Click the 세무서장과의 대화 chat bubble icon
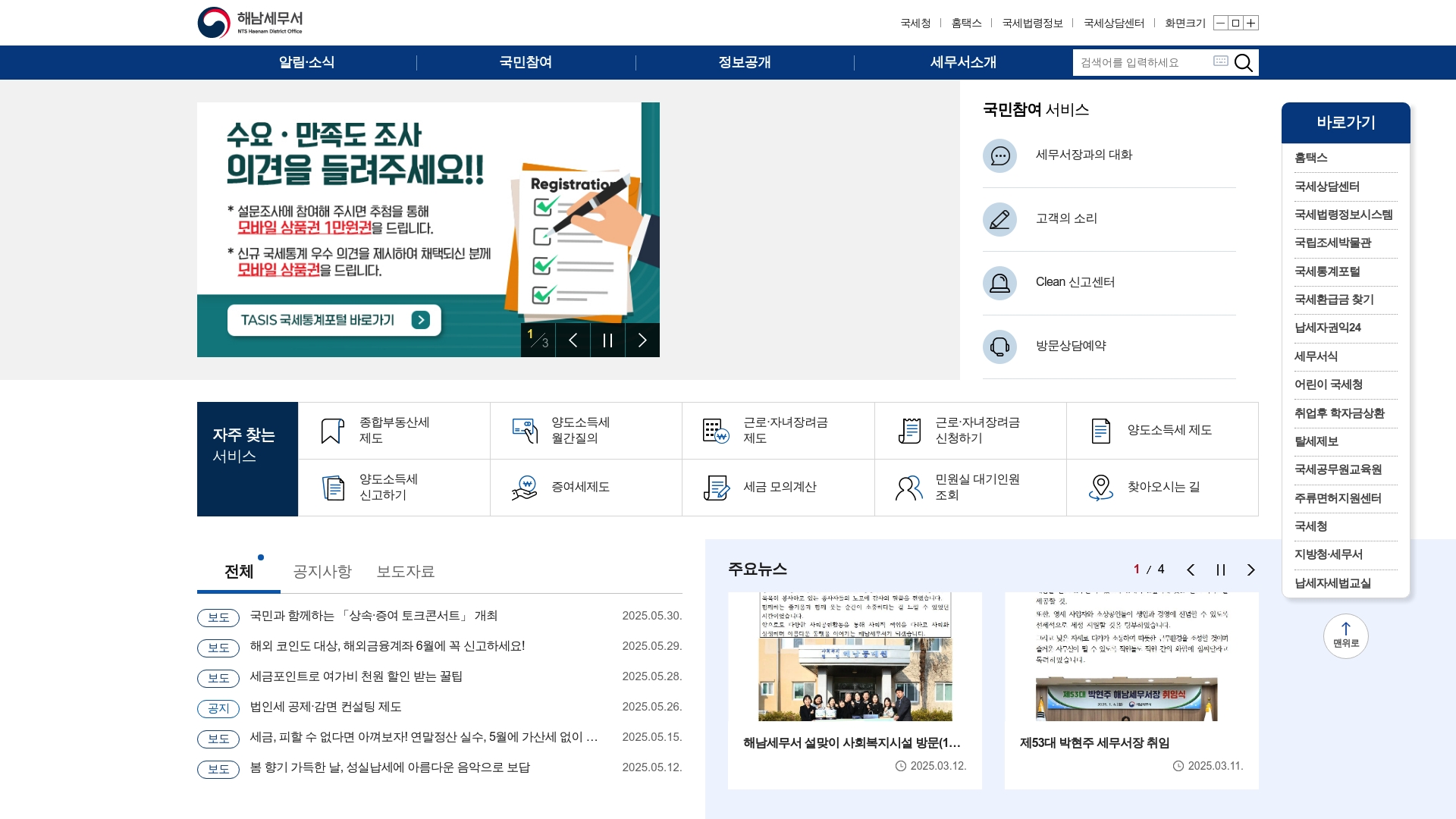Screen dimensions: 1456x819 point(999,155)
